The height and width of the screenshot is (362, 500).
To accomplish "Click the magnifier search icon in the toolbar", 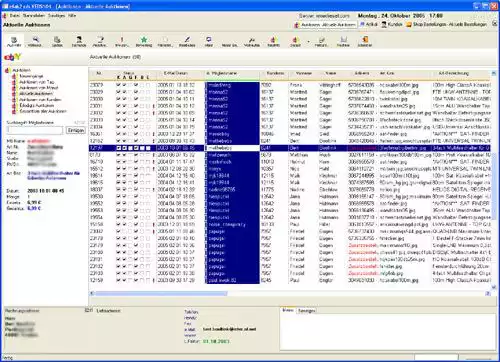I will [35, 39].
